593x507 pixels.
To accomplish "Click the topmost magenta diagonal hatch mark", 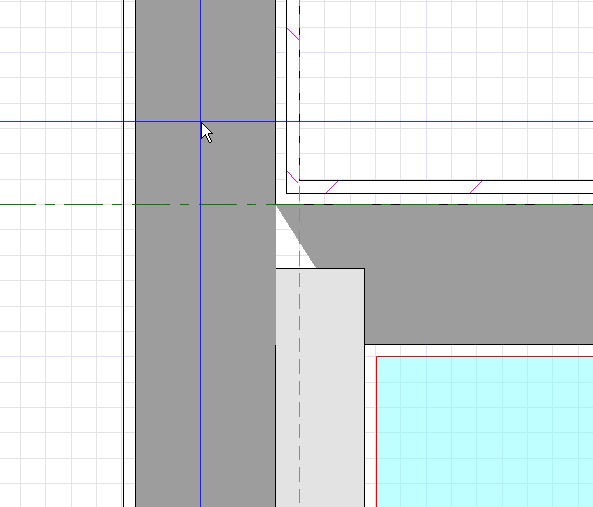I will click(x=293, y=34).
